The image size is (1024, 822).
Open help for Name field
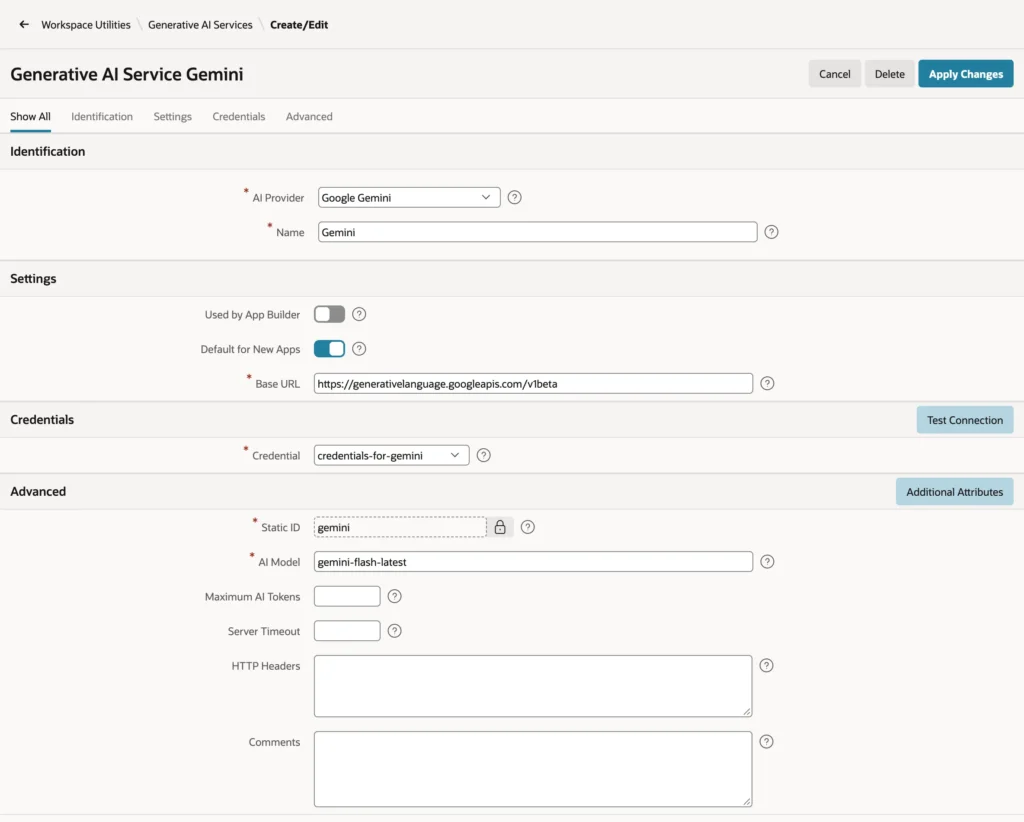click(x=771, y=232)
